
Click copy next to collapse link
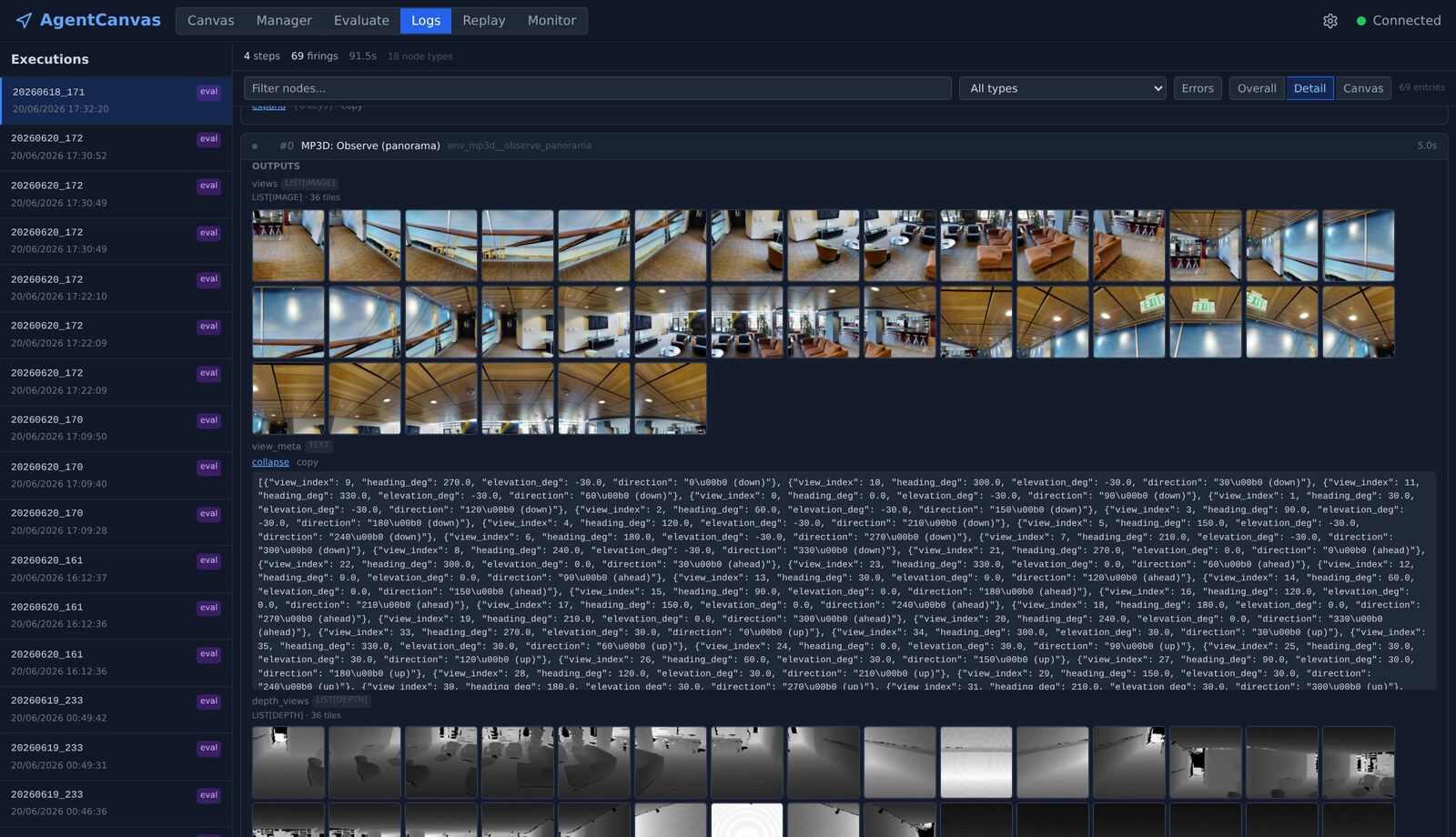click(x=308, y=462)
